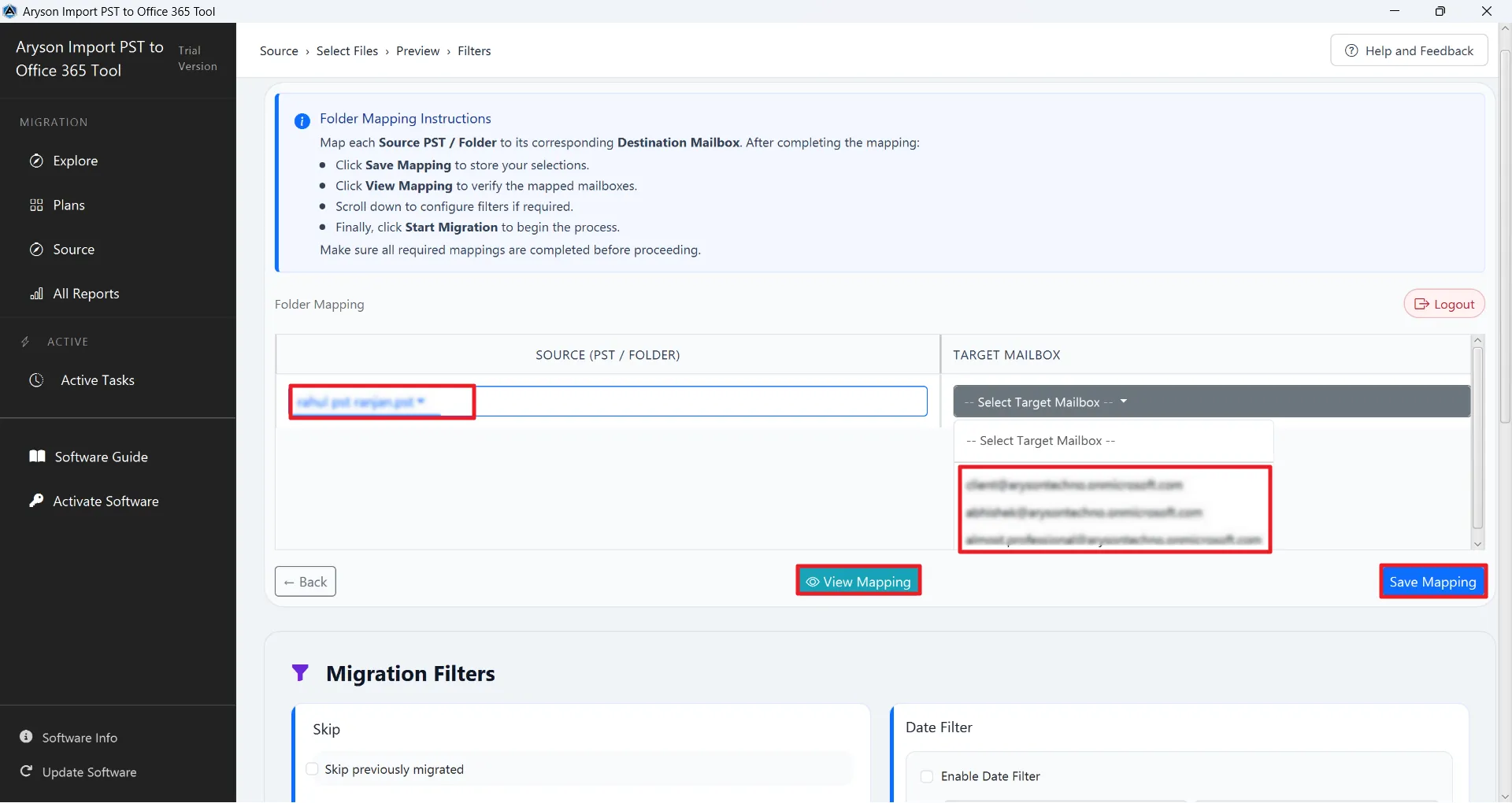View Active Tasks
The width and height of the screenshot is (1512, 803).
click(98, 380)
